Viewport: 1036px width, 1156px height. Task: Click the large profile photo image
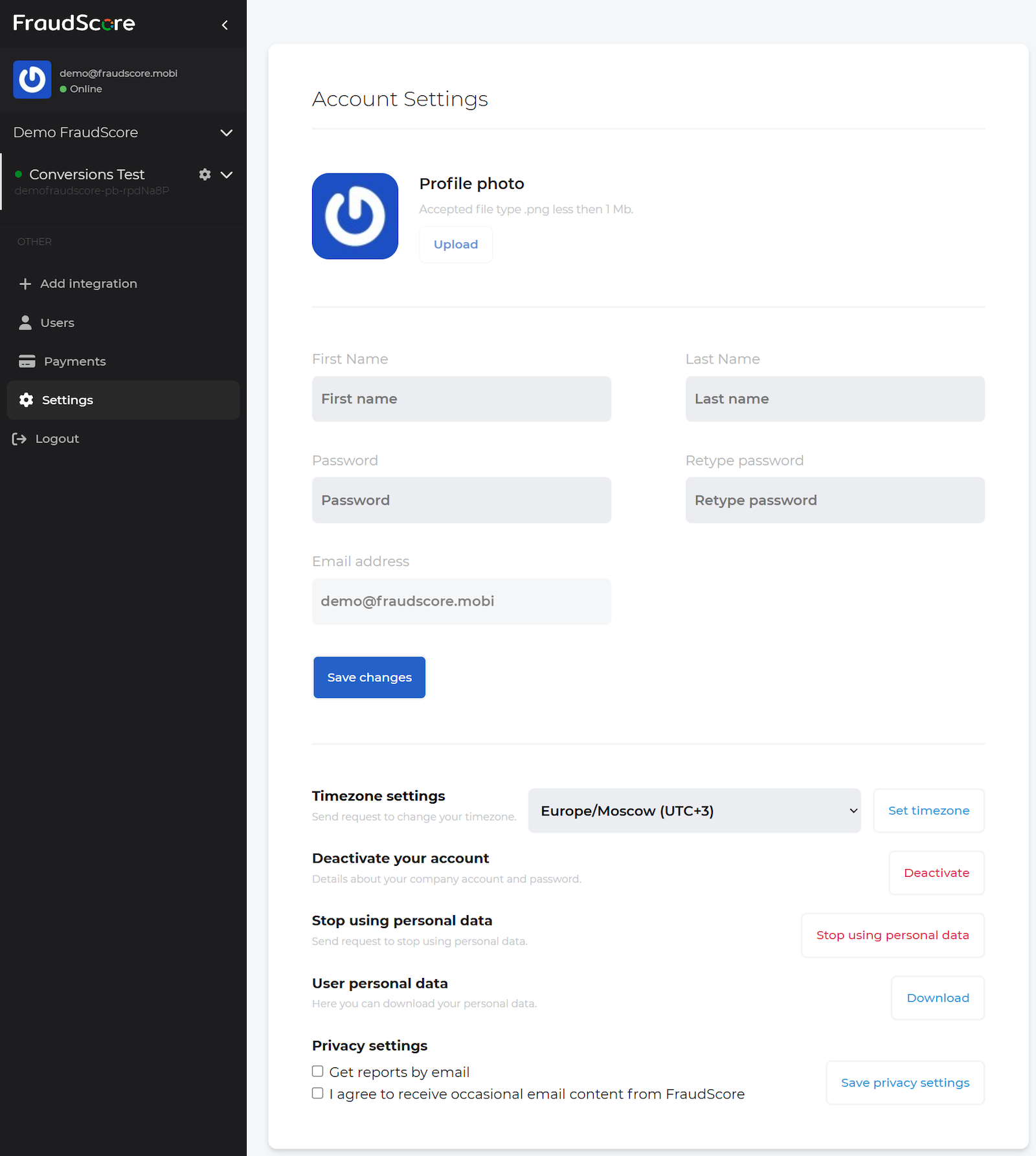355,216
